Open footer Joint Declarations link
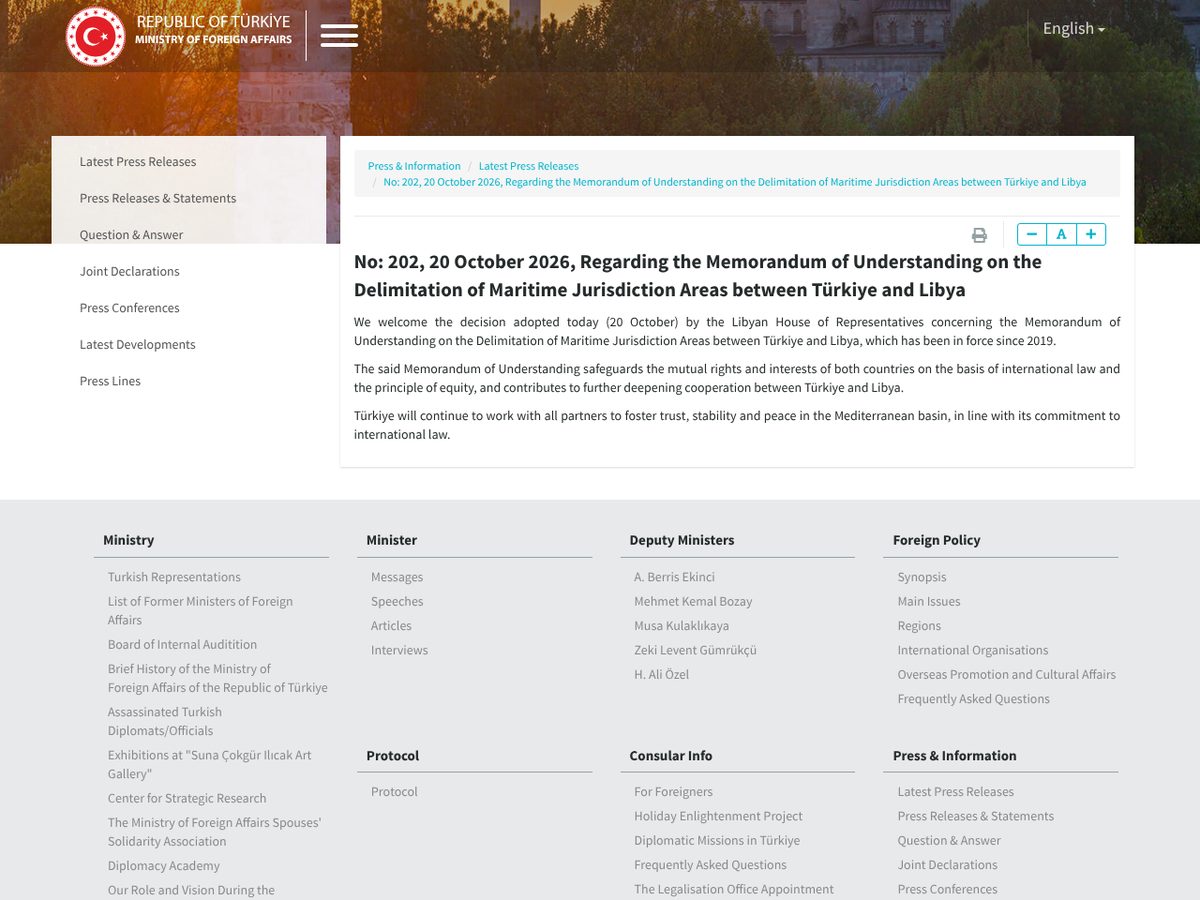The height and width of the screenshot is (900, 1200). tap(948, 865)
